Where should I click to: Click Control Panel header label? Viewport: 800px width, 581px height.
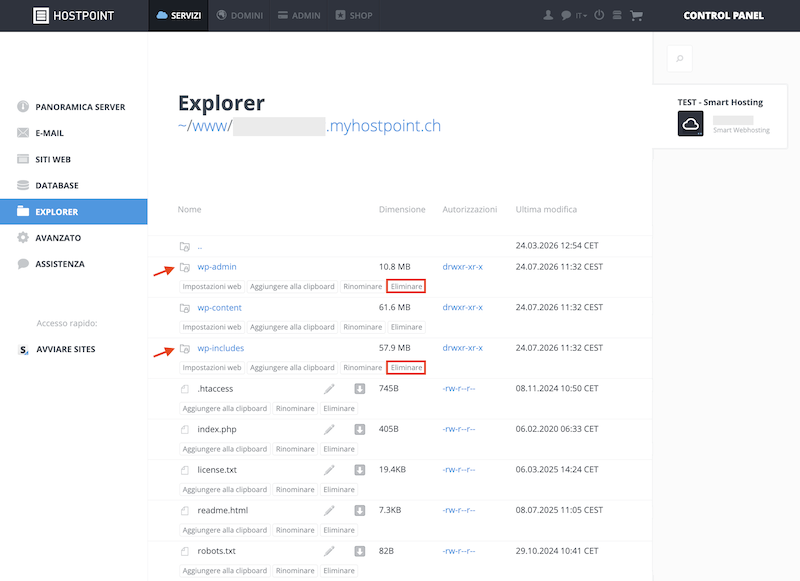point(723,16)
